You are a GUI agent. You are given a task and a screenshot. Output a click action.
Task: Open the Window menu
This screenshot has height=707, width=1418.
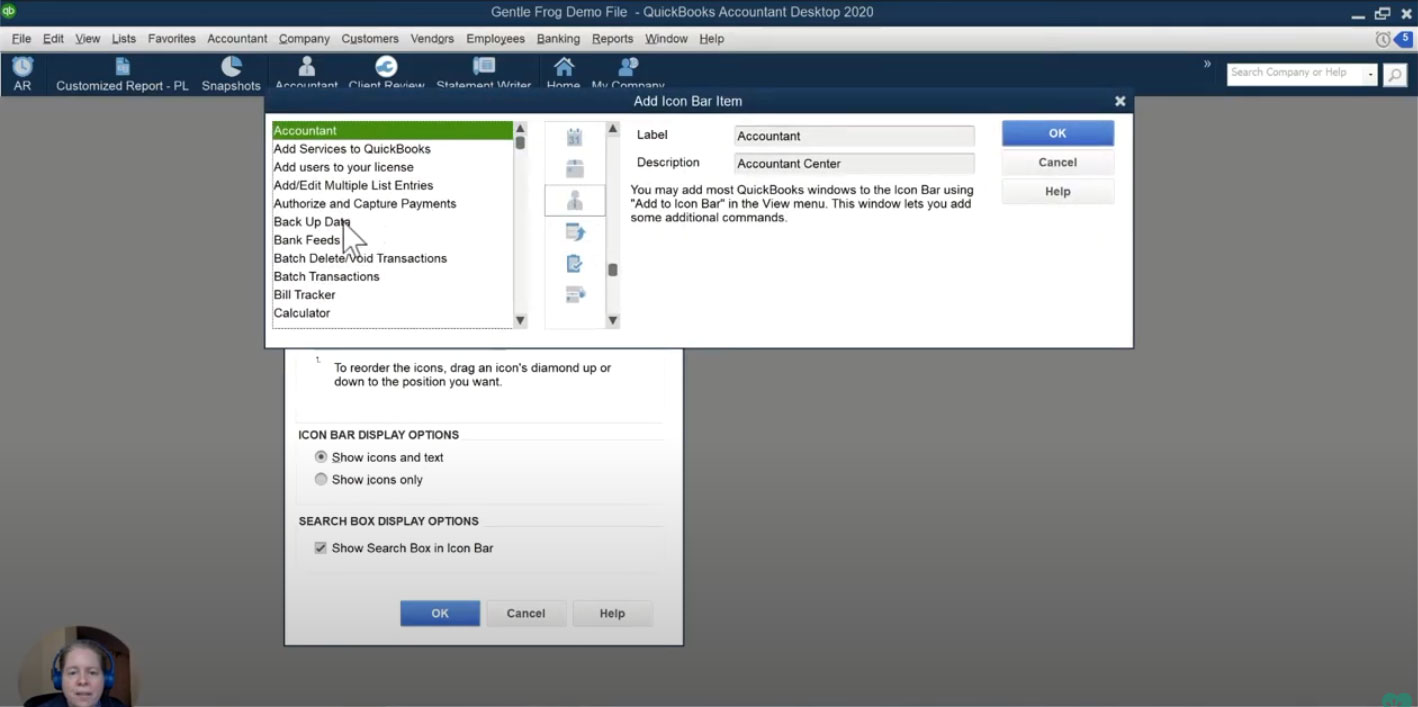coord(666,39)
